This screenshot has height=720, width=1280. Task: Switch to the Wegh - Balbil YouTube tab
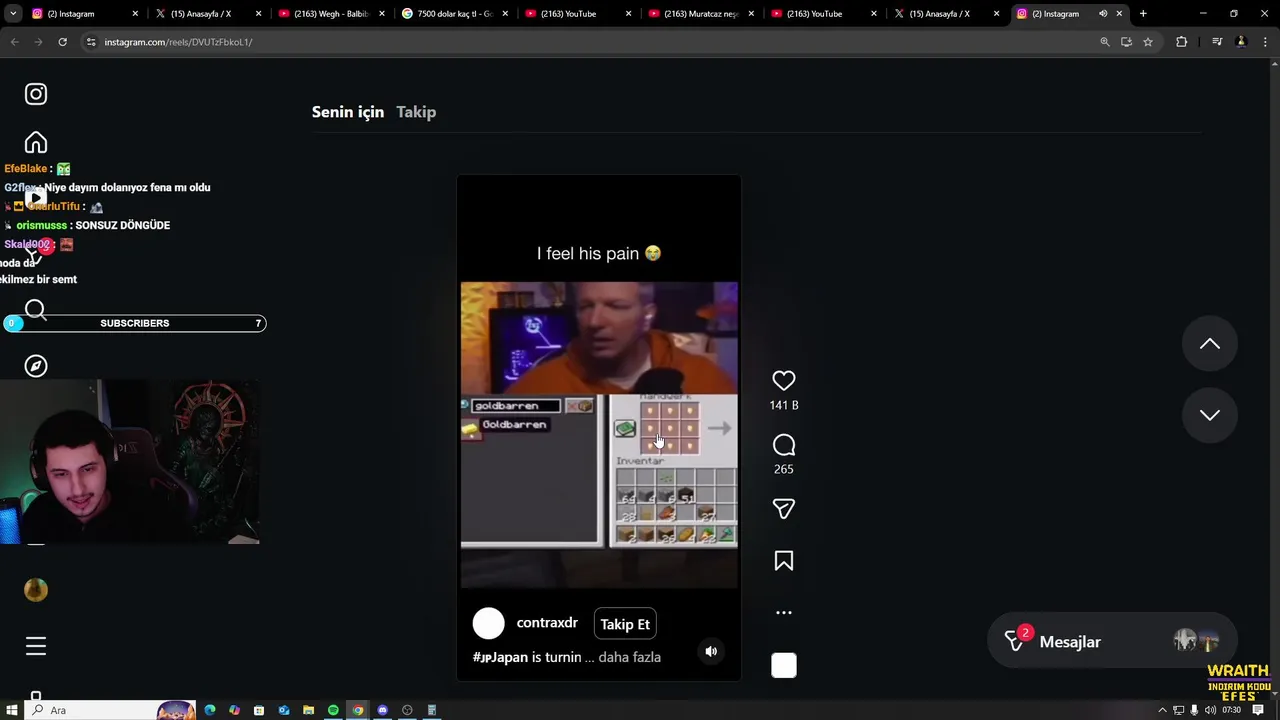point(331,14)
